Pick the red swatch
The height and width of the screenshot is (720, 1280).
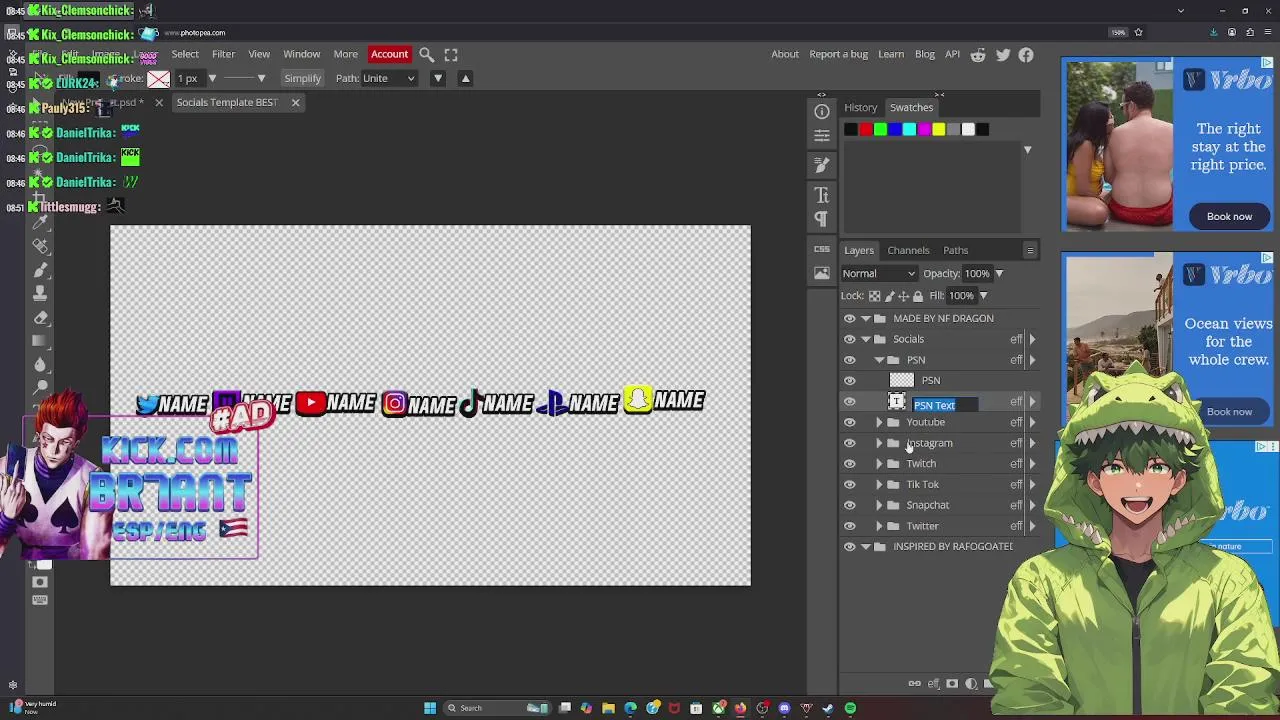pyautogui.click(x=865, y=129)
